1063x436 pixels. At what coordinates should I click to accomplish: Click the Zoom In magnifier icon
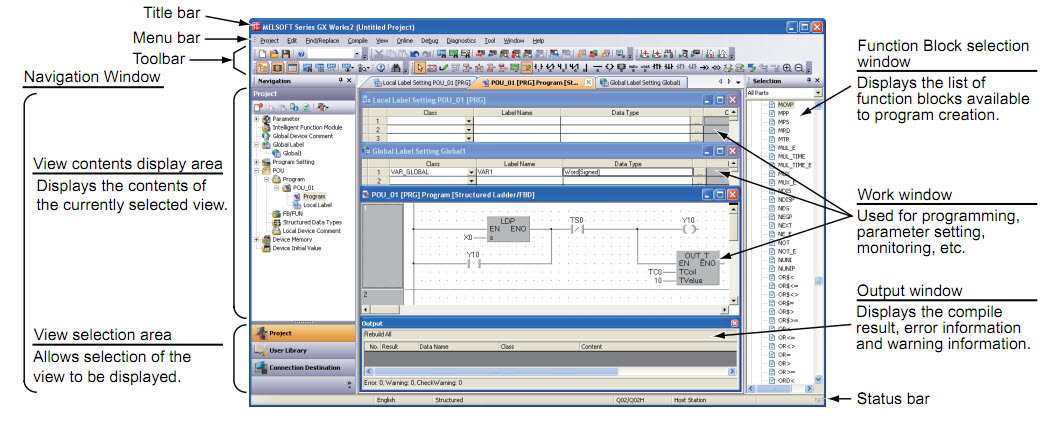point(788,68)
